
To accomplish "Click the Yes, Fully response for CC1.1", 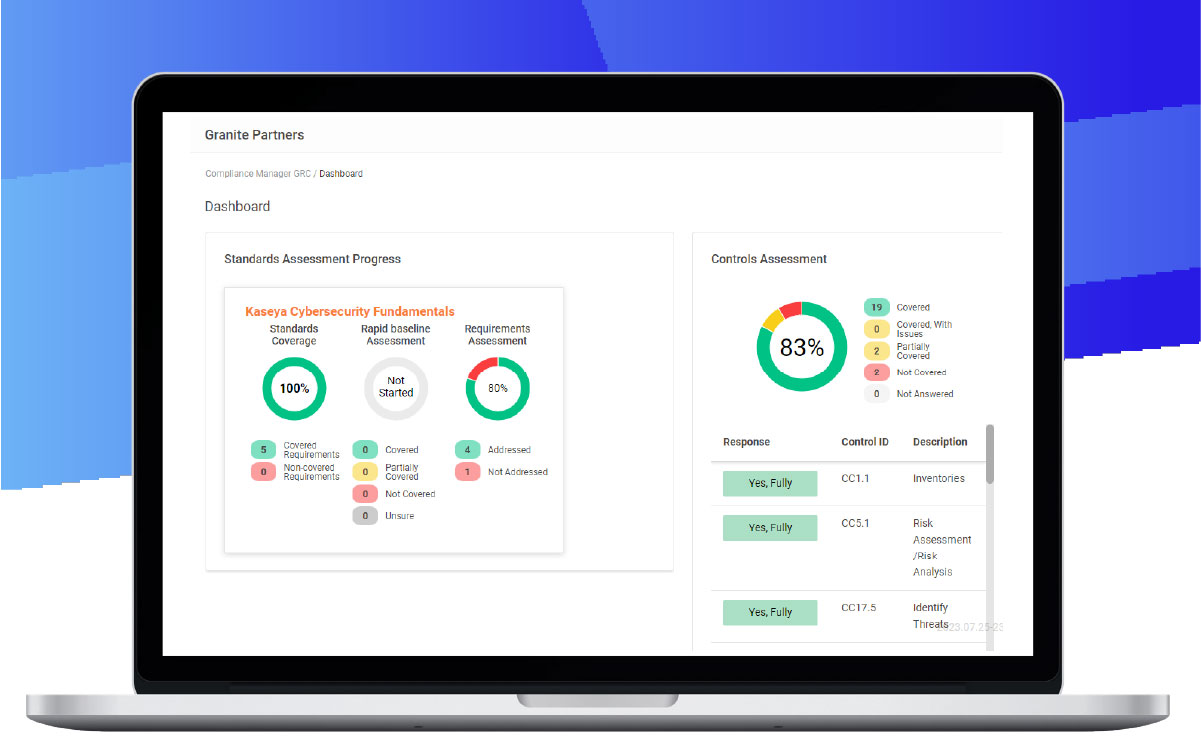I will click(770, 483).
